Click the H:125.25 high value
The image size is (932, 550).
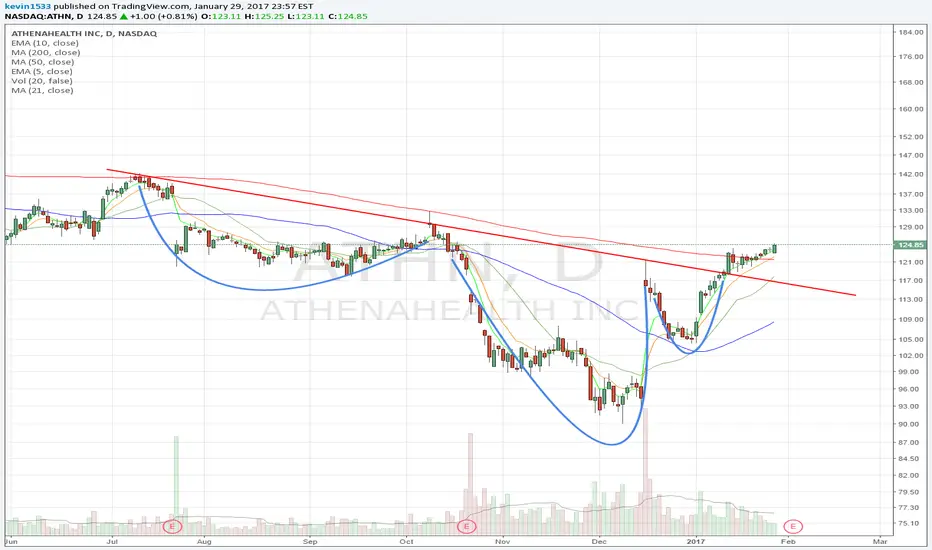(x=265, y=16)
